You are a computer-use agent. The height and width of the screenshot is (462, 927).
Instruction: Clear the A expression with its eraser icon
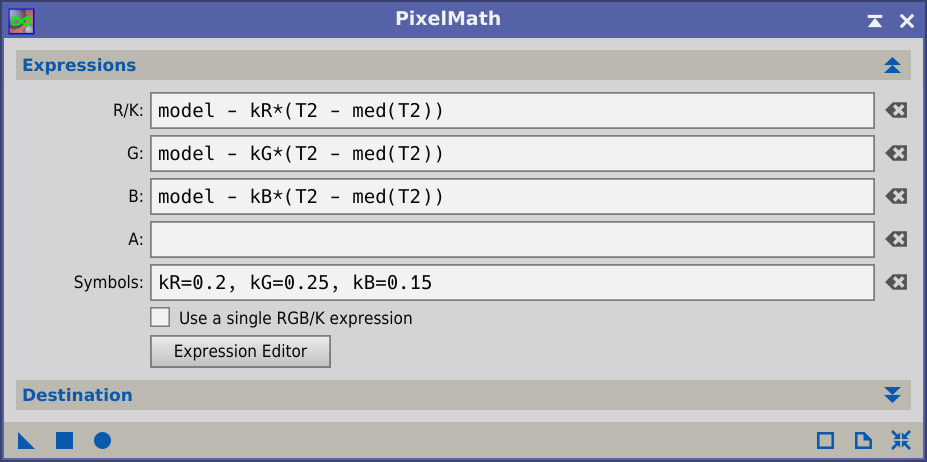coord(896,240)
